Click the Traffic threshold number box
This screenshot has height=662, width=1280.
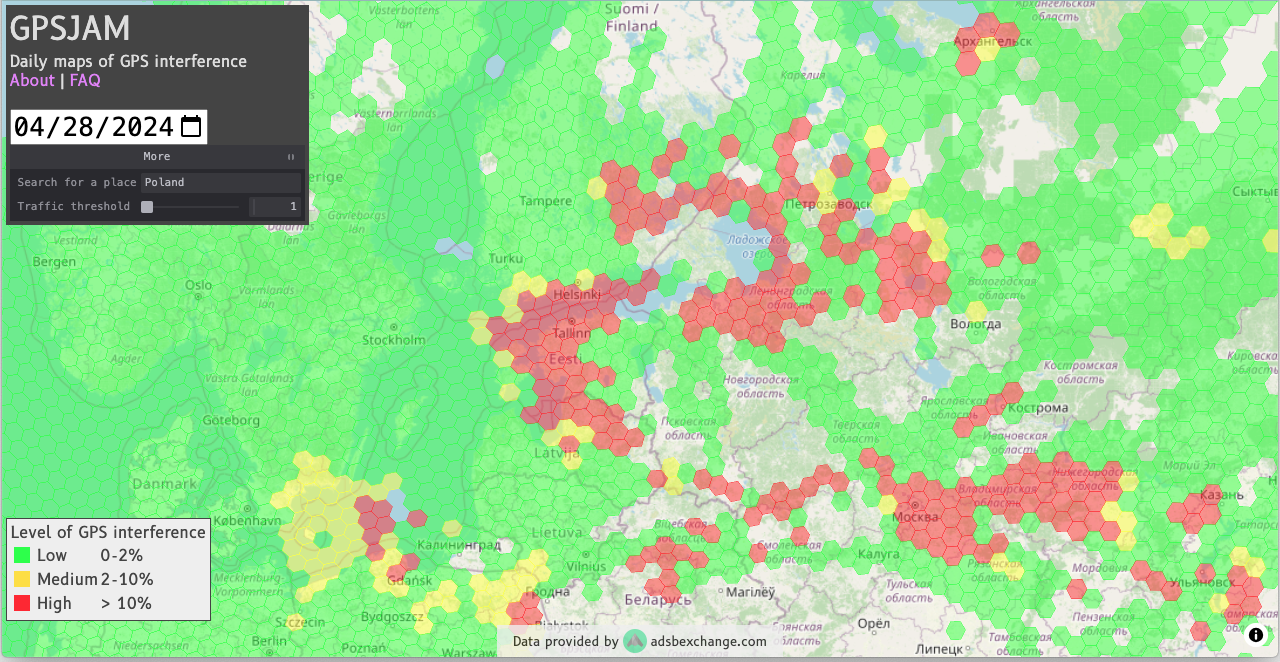276,207
